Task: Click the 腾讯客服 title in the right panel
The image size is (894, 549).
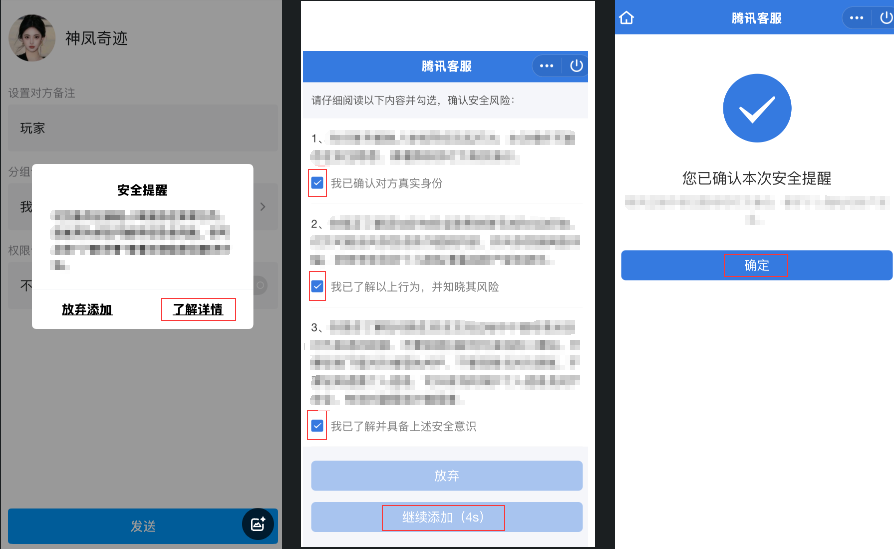Action: [757, 18]
